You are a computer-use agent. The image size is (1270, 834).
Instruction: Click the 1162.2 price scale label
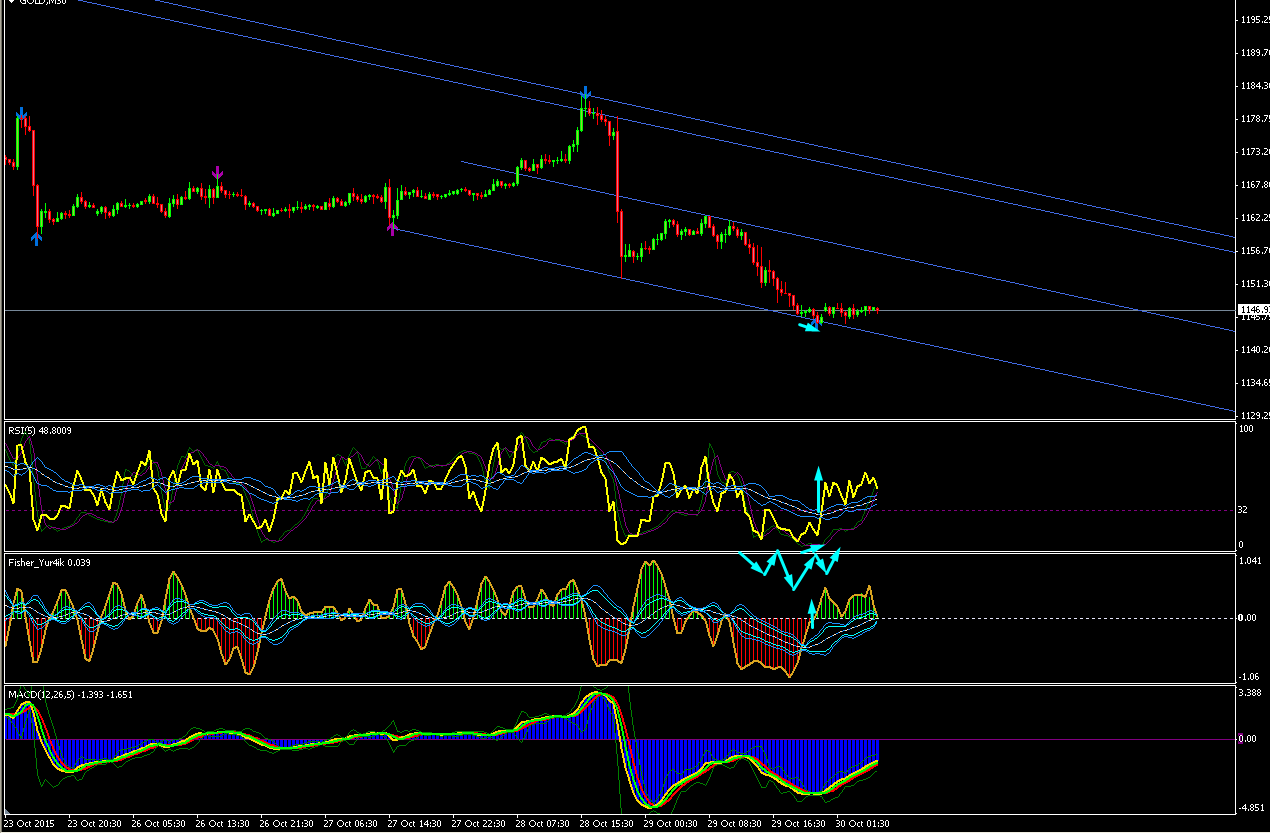[x=1255, y=218]
